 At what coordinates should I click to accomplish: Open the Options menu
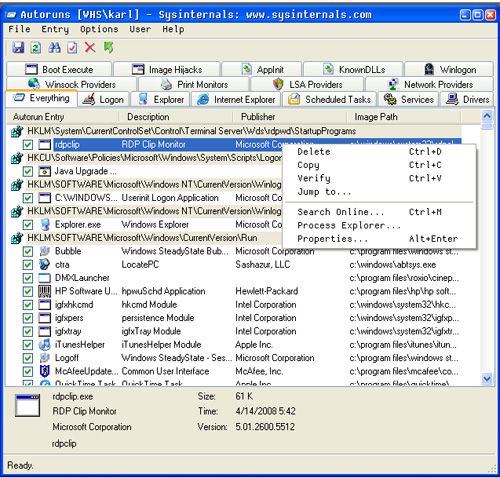[x=99, y=29]
